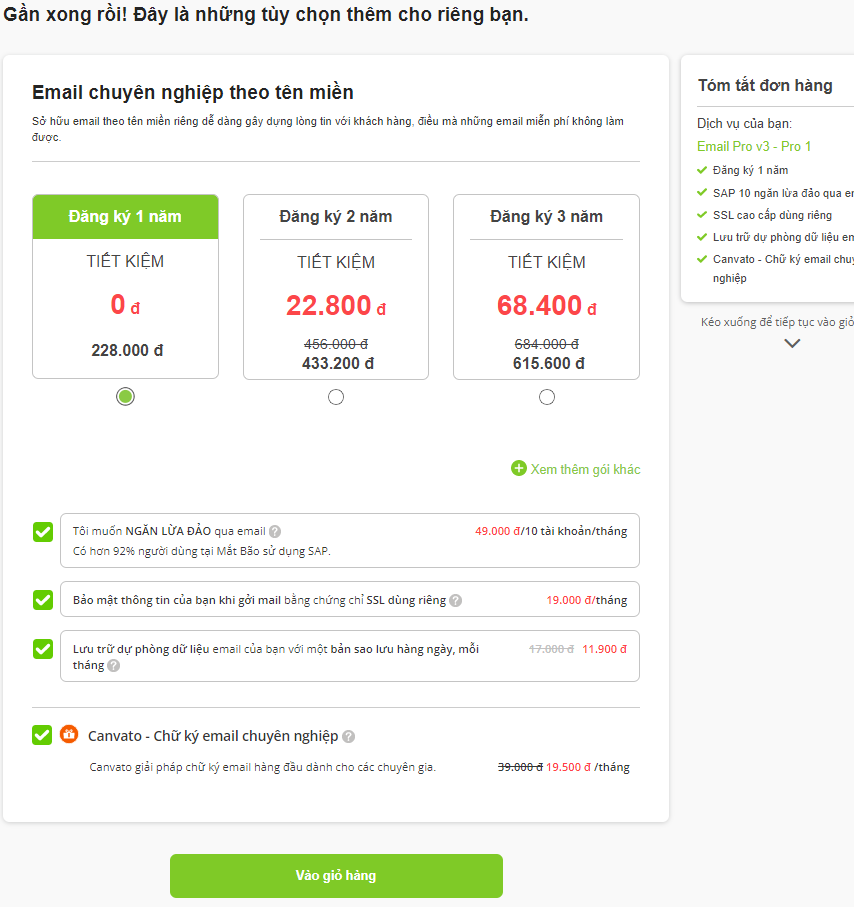Choose the Đăng ký 2 năm card
The height and width of the screenshot is (907, 854).
[x=336, y=287]
